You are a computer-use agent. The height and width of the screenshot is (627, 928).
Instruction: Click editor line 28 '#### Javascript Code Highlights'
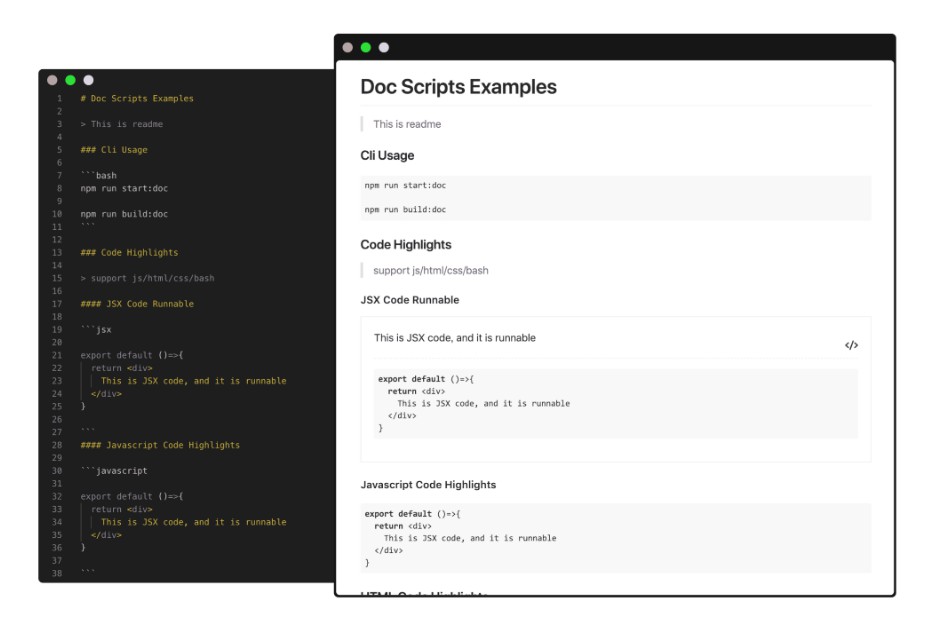pyautogui.click(x=160, y=445)
